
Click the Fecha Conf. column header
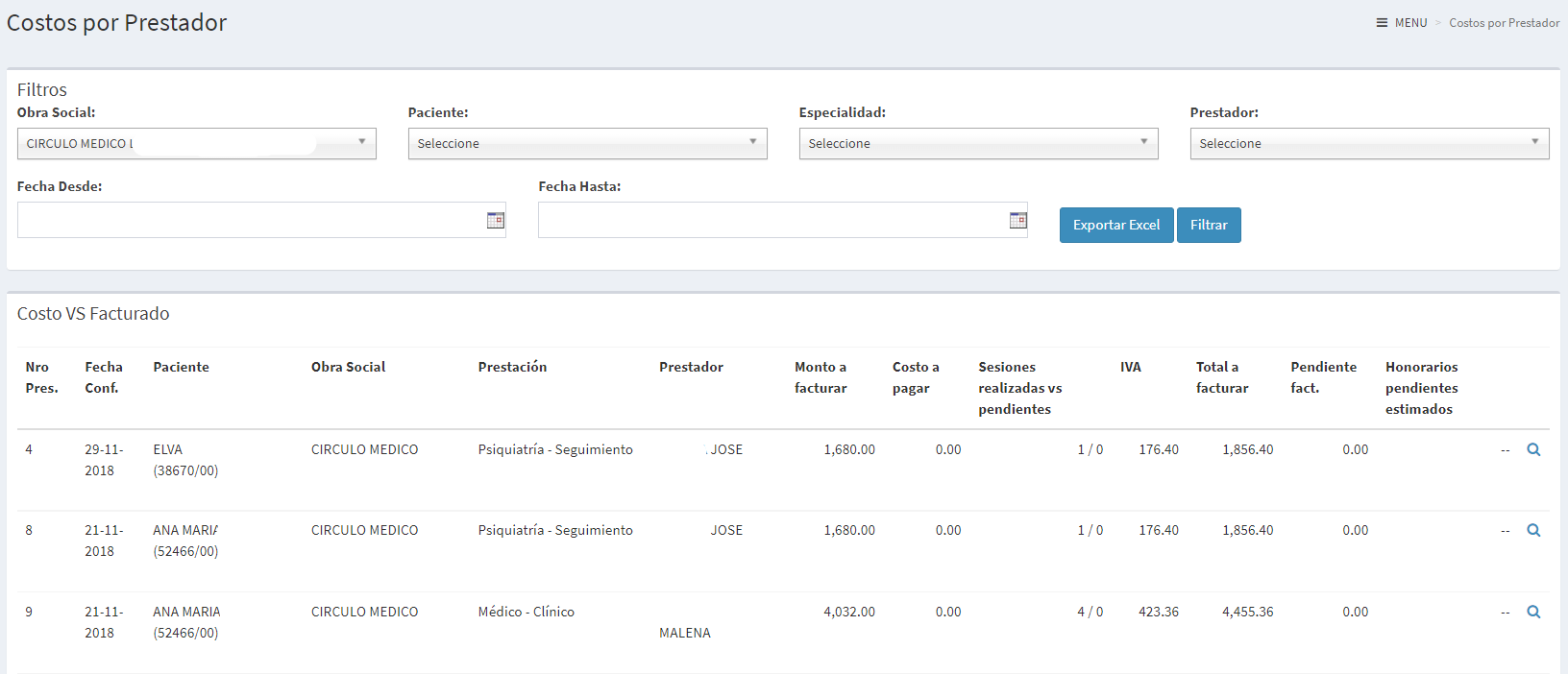104,377
